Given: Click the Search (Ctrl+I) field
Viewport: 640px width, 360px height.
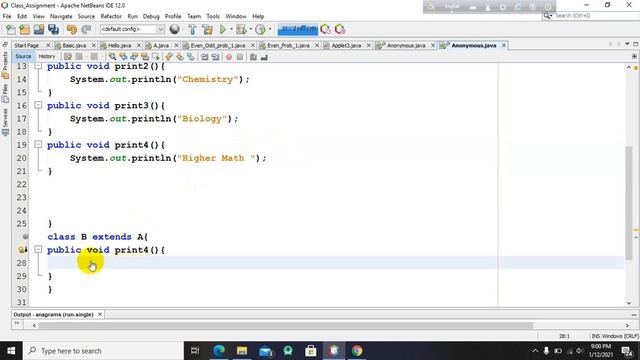Looking at the screenshot, I should [590, 16].
